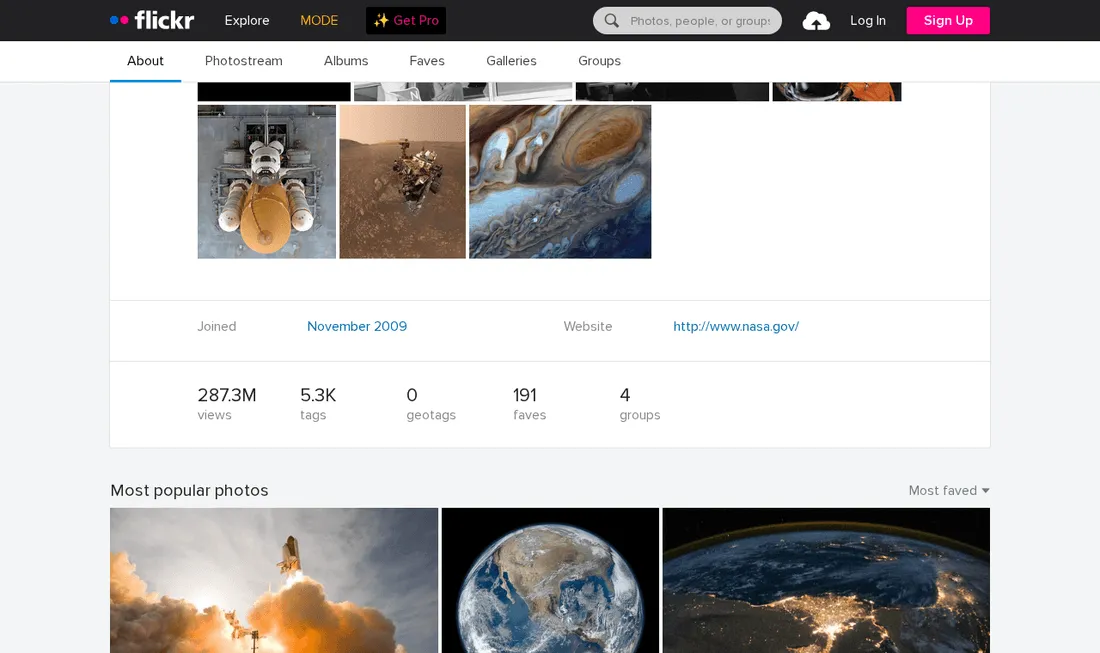Click the 4 groups stat
1100x653 pixels.
[639, 404]
